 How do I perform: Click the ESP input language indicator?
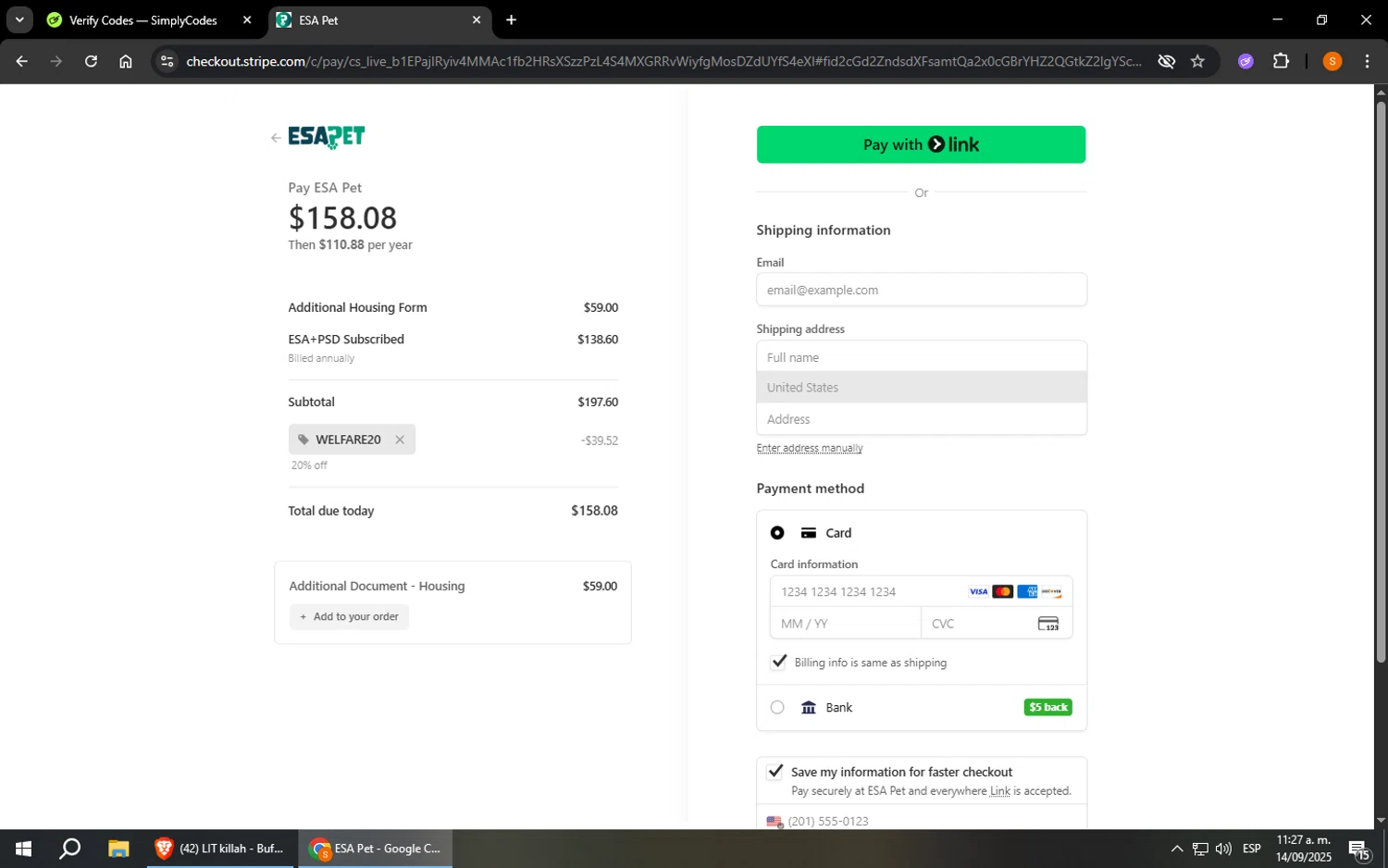[x=1251, y=849]
